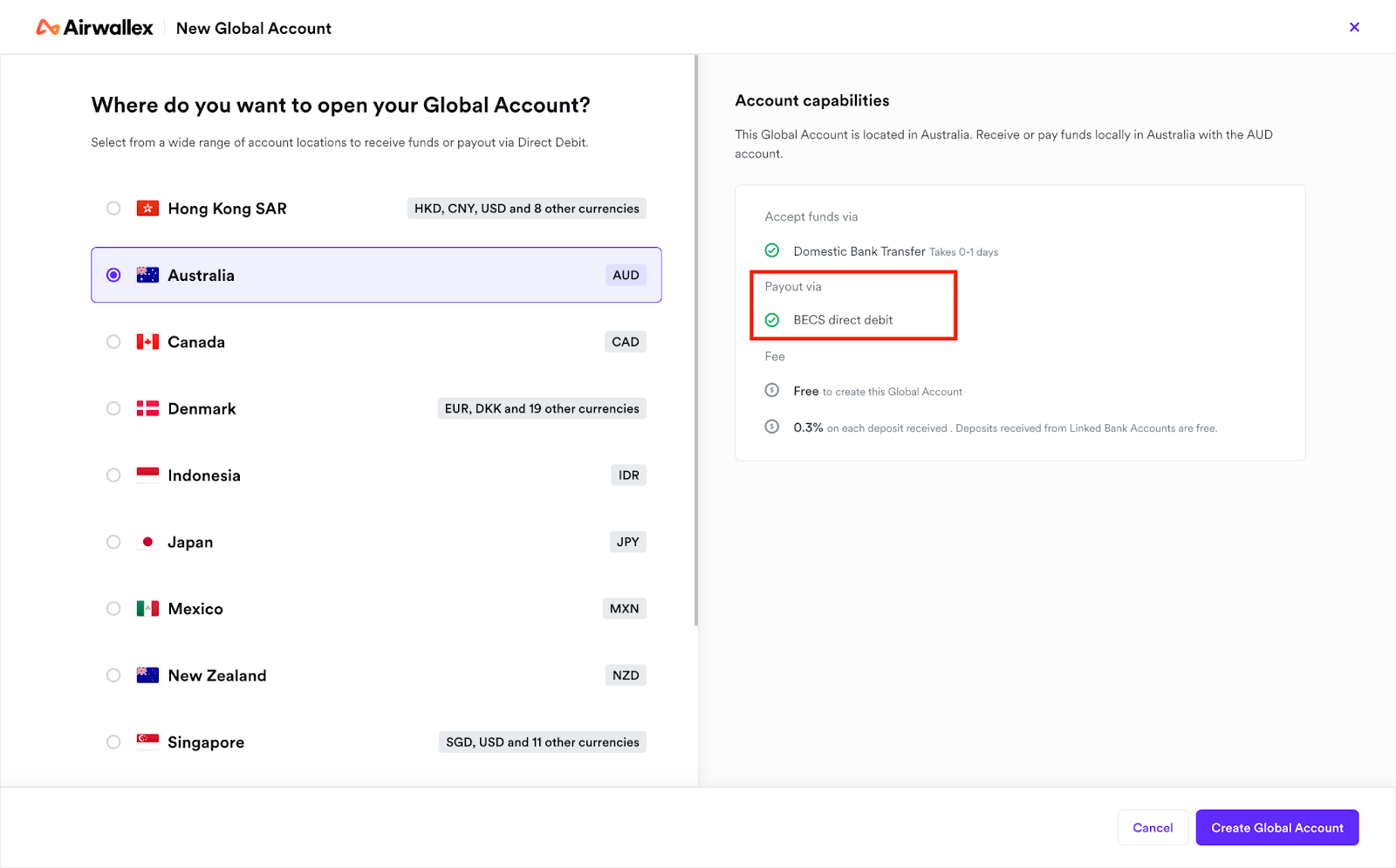Click the Singapore flag icon
Screen dimensions: 1396x868
[147, 742]
